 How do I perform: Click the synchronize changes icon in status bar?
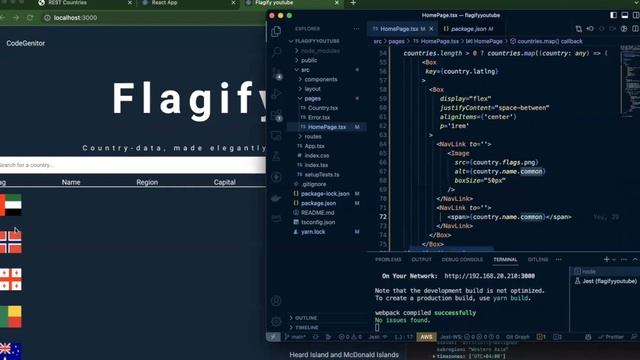(316, 337)
